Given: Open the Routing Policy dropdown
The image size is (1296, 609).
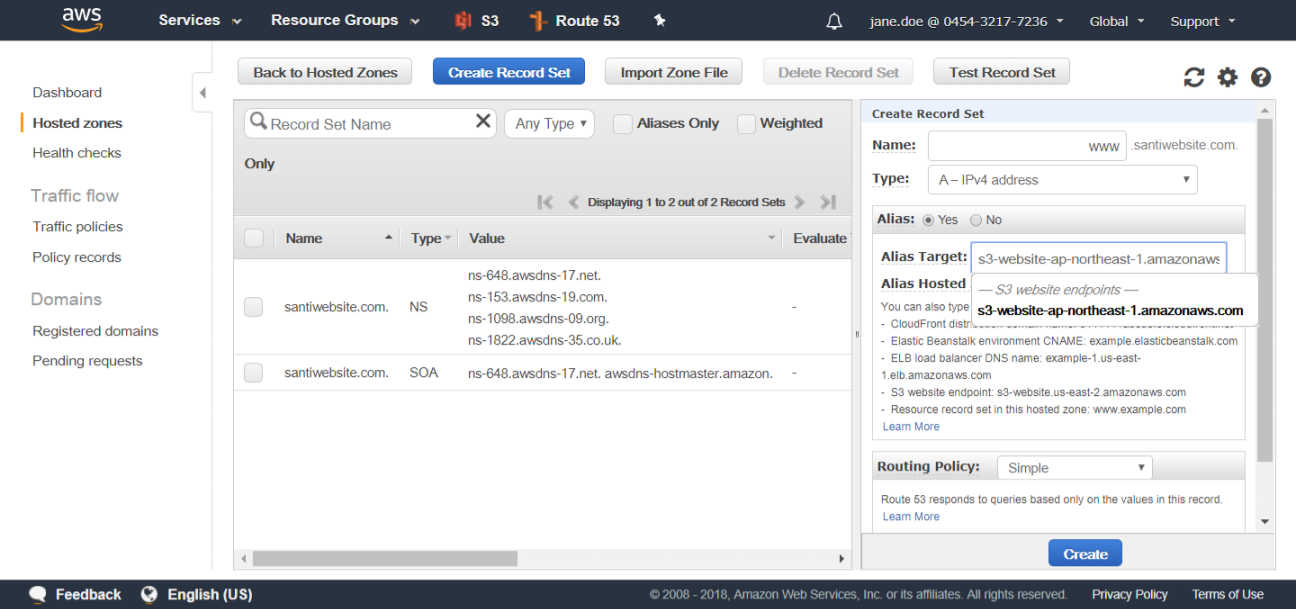Looking at the screenshot, I should pyautogui.click(x=1074, y=468).
